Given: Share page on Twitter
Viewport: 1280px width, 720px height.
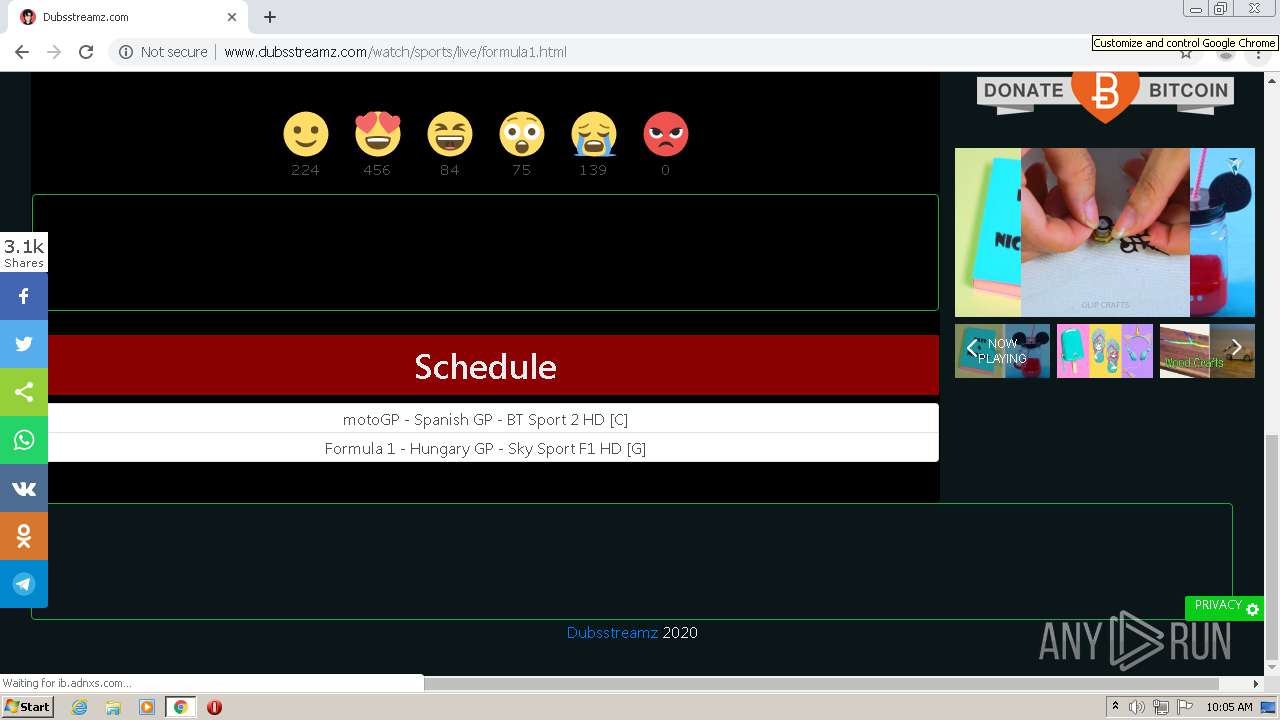Looking at the screenshot, I should point(24,344).
